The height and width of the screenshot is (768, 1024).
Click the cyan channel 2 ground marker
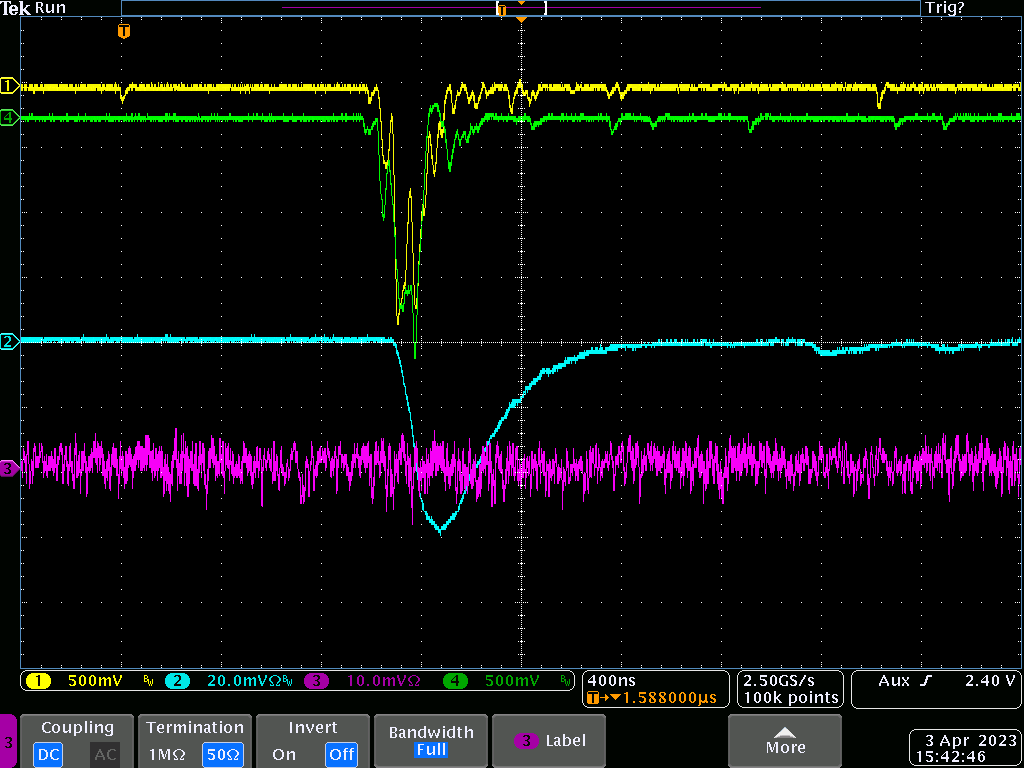point(9,342)
